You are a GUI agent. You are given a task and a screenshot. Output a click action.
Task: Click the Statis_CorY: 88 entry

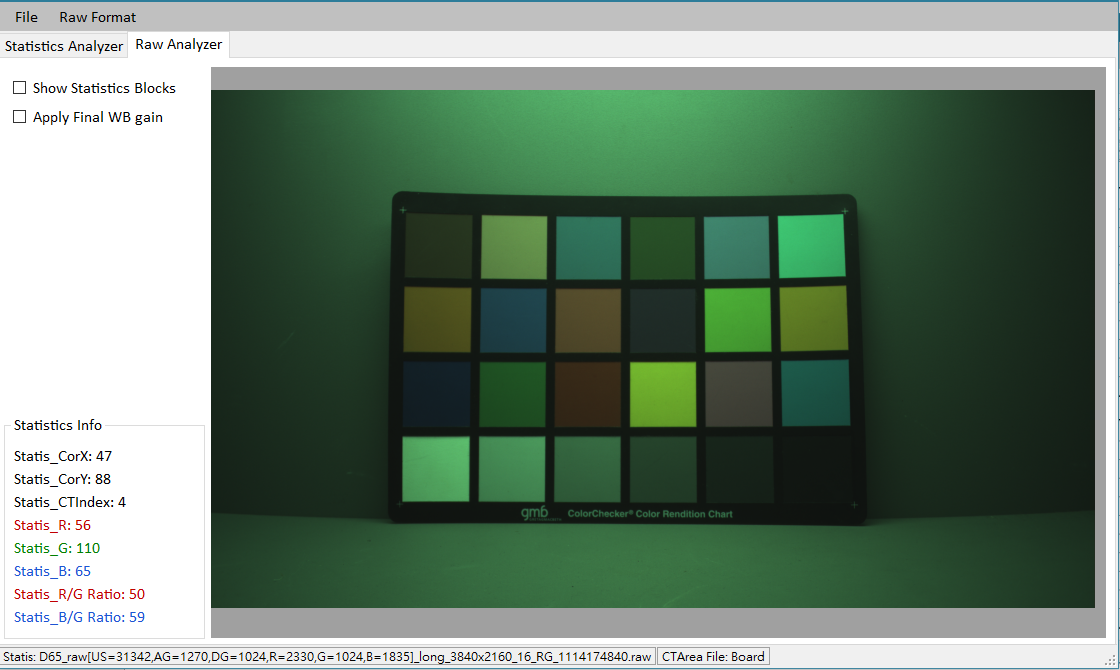pos(61,479)
